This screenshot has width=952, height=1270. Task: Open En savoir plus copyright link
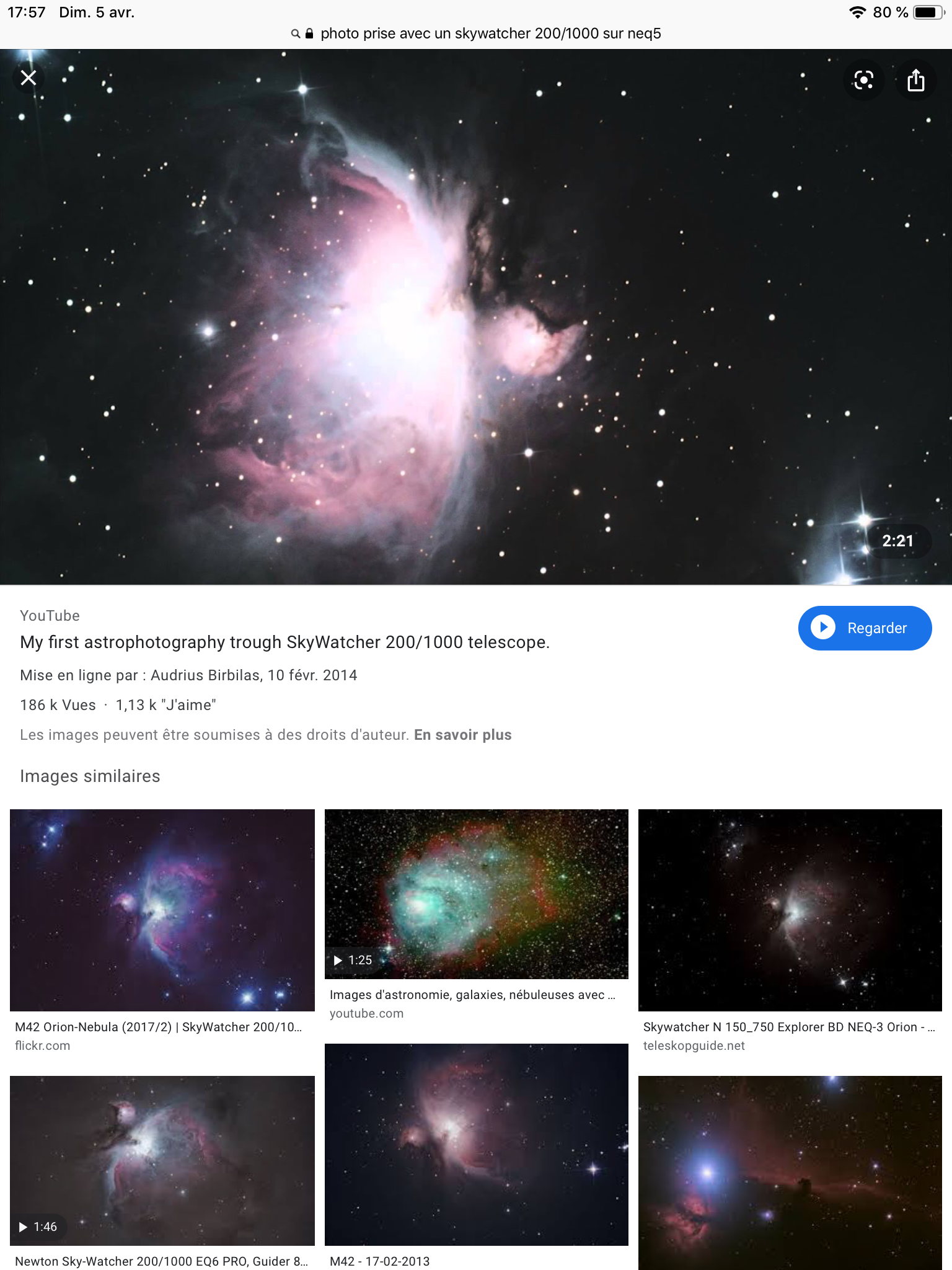[462, 735]
